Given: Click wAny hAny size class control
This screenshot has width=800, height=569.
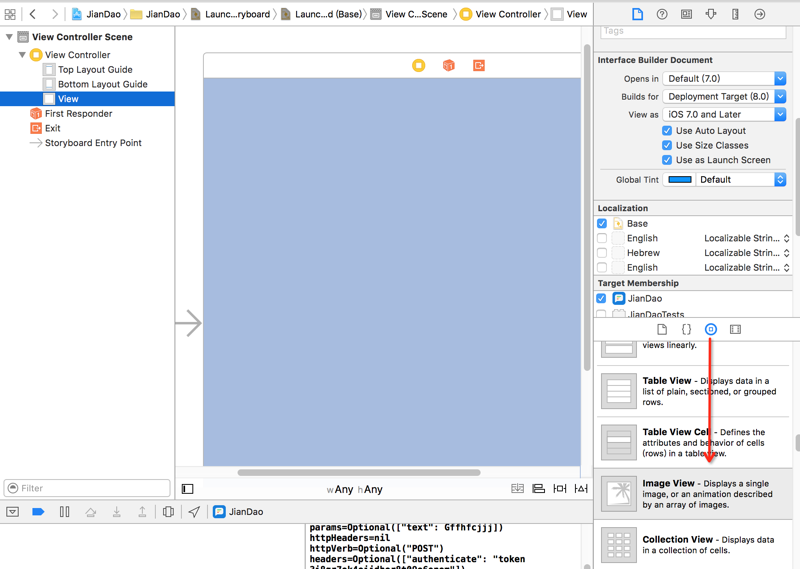Looking at the screenshot, I should (355, 489).
